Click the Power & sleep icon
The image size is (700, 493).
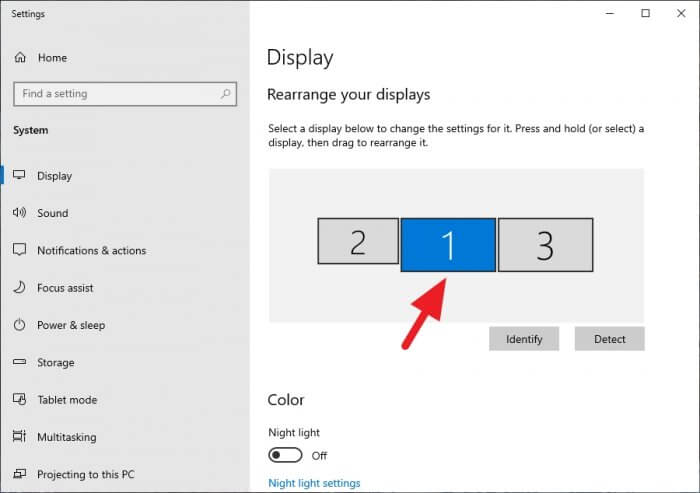point(19,325)
